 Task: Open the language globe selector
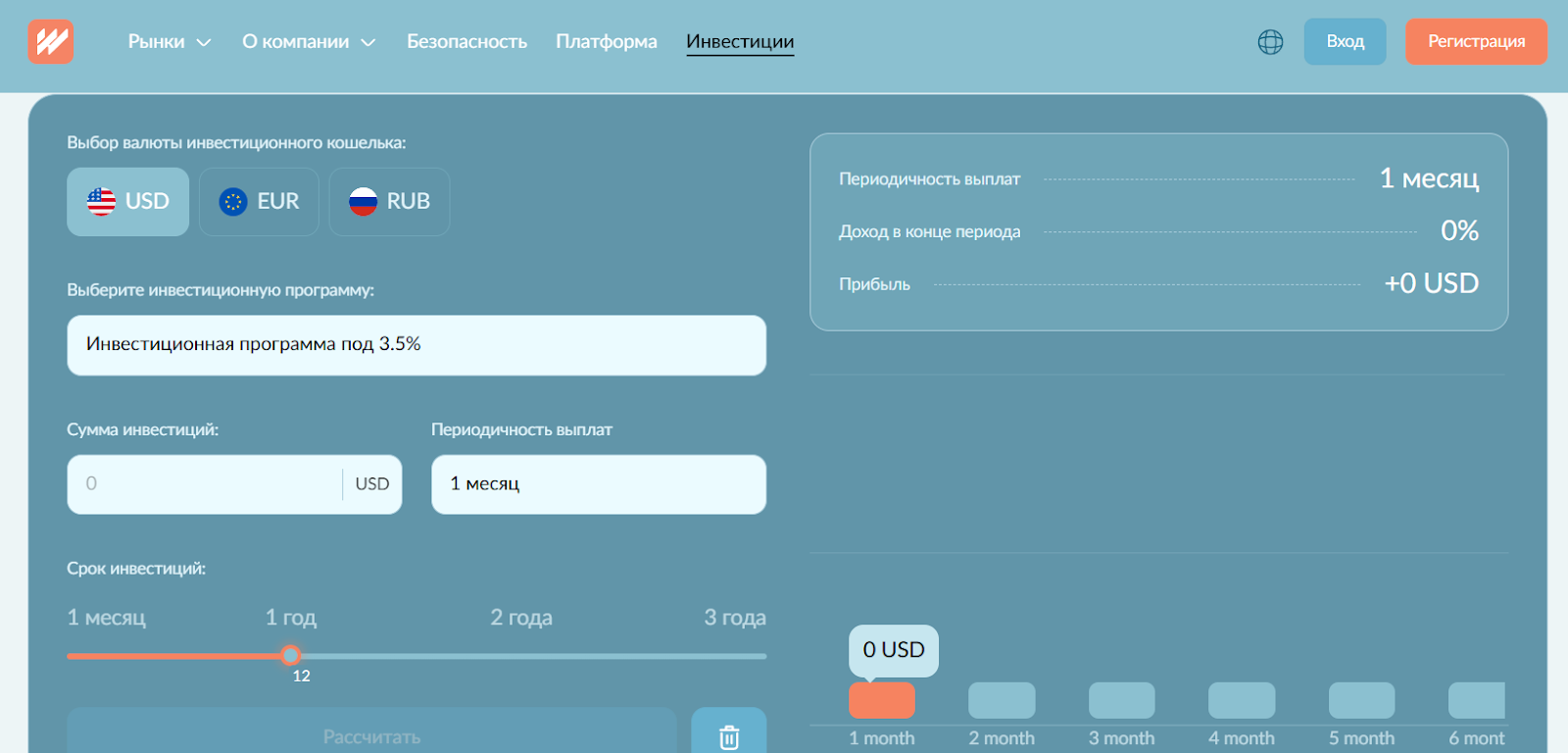(x=1270, y=42)
